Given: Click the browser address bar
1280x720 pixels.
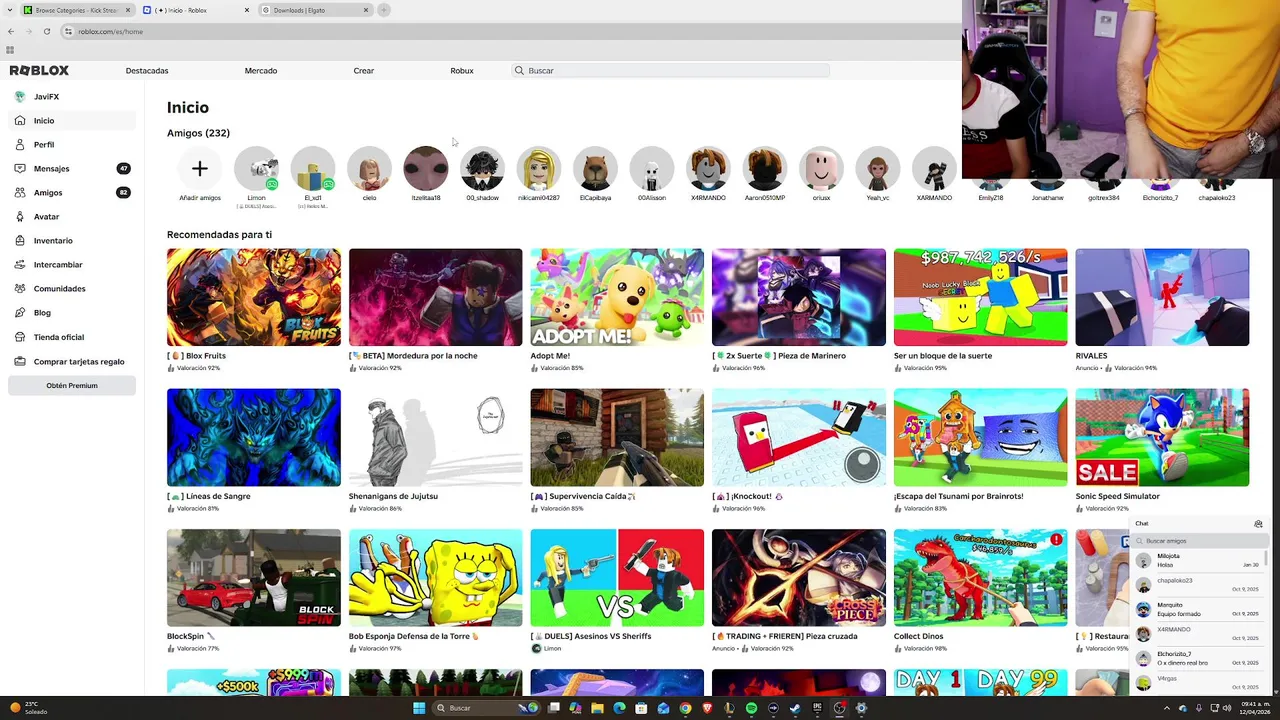Looking at the screenshot, I should pos(510,32).
